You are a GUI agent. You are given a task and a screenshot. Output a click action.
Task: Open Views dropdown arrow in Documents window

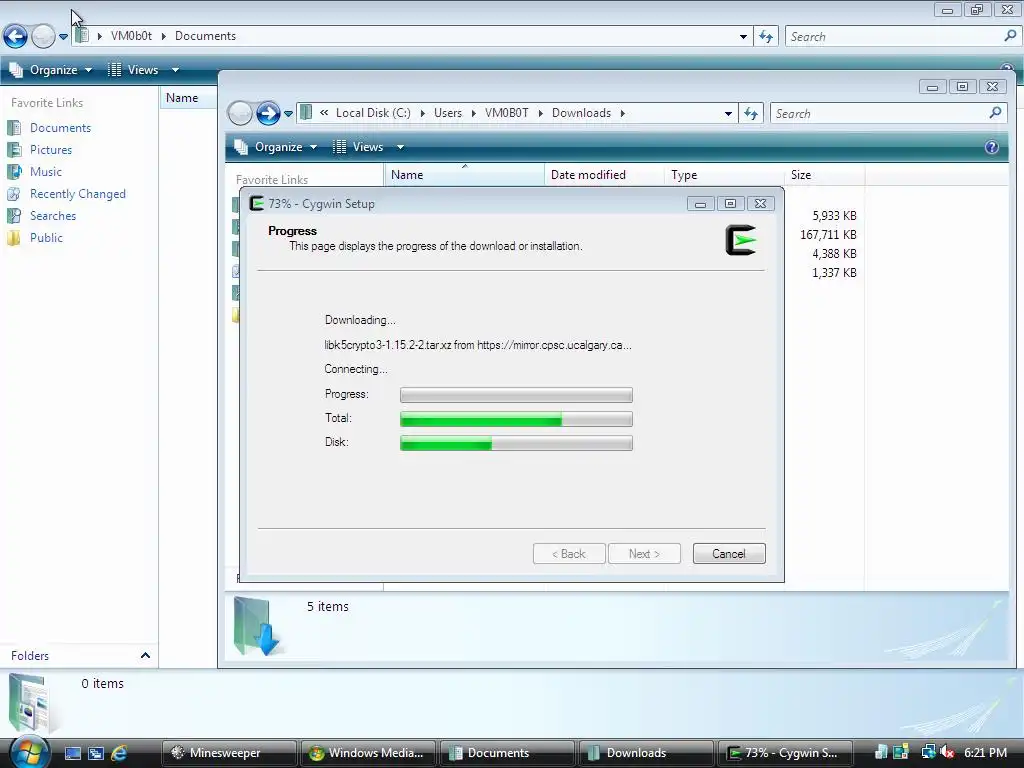pos(175,70)
